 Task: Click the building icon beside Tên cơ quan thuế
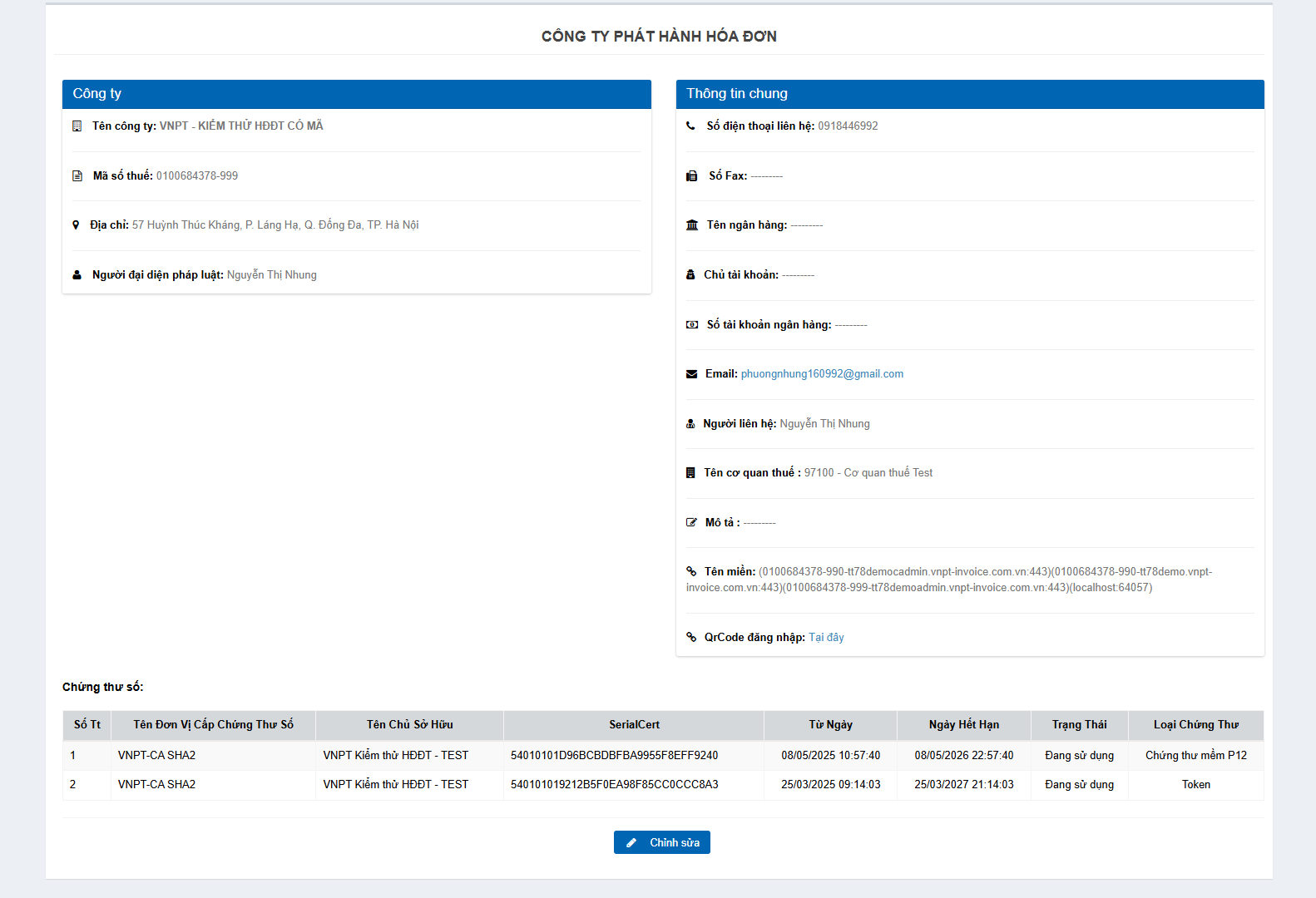690,473
